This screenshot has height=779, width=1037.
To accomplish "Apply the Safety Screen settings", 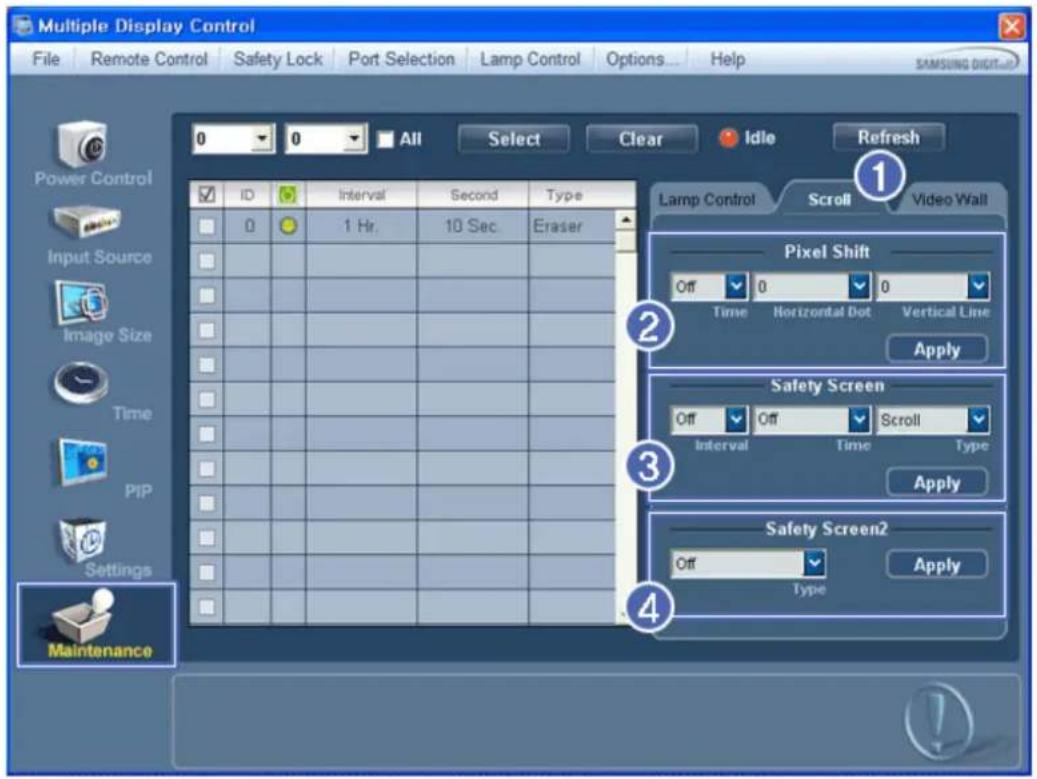I will tap(936, 483).
